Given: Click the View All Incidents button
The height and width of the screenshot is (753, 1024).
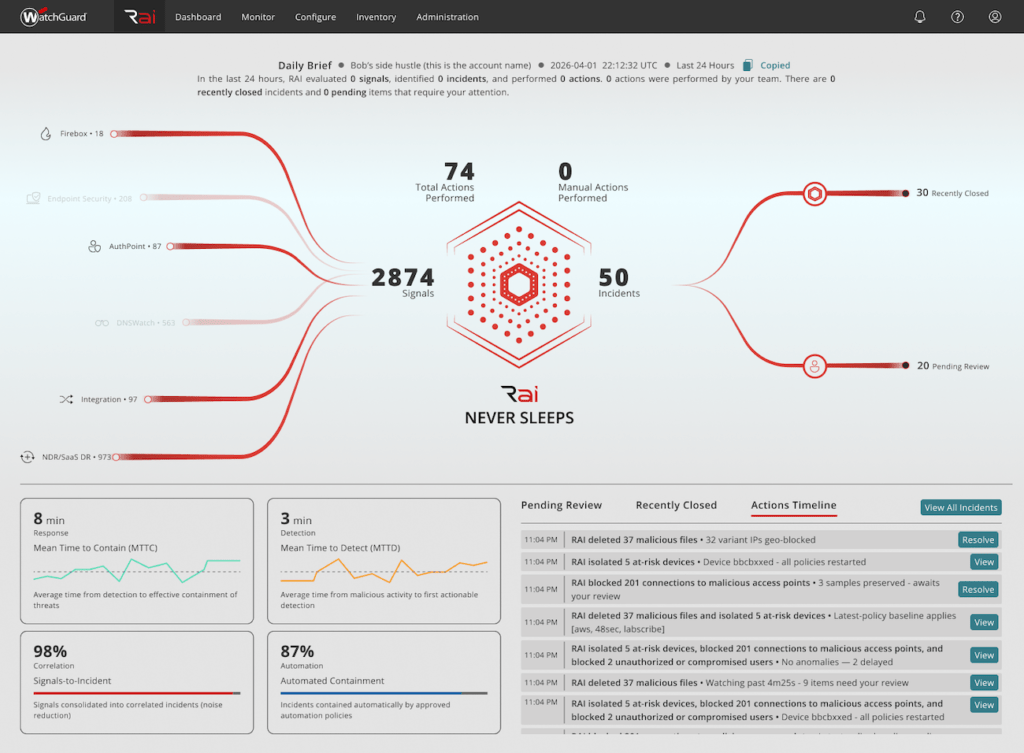Looking at the screenshot, I should [961, 507].
